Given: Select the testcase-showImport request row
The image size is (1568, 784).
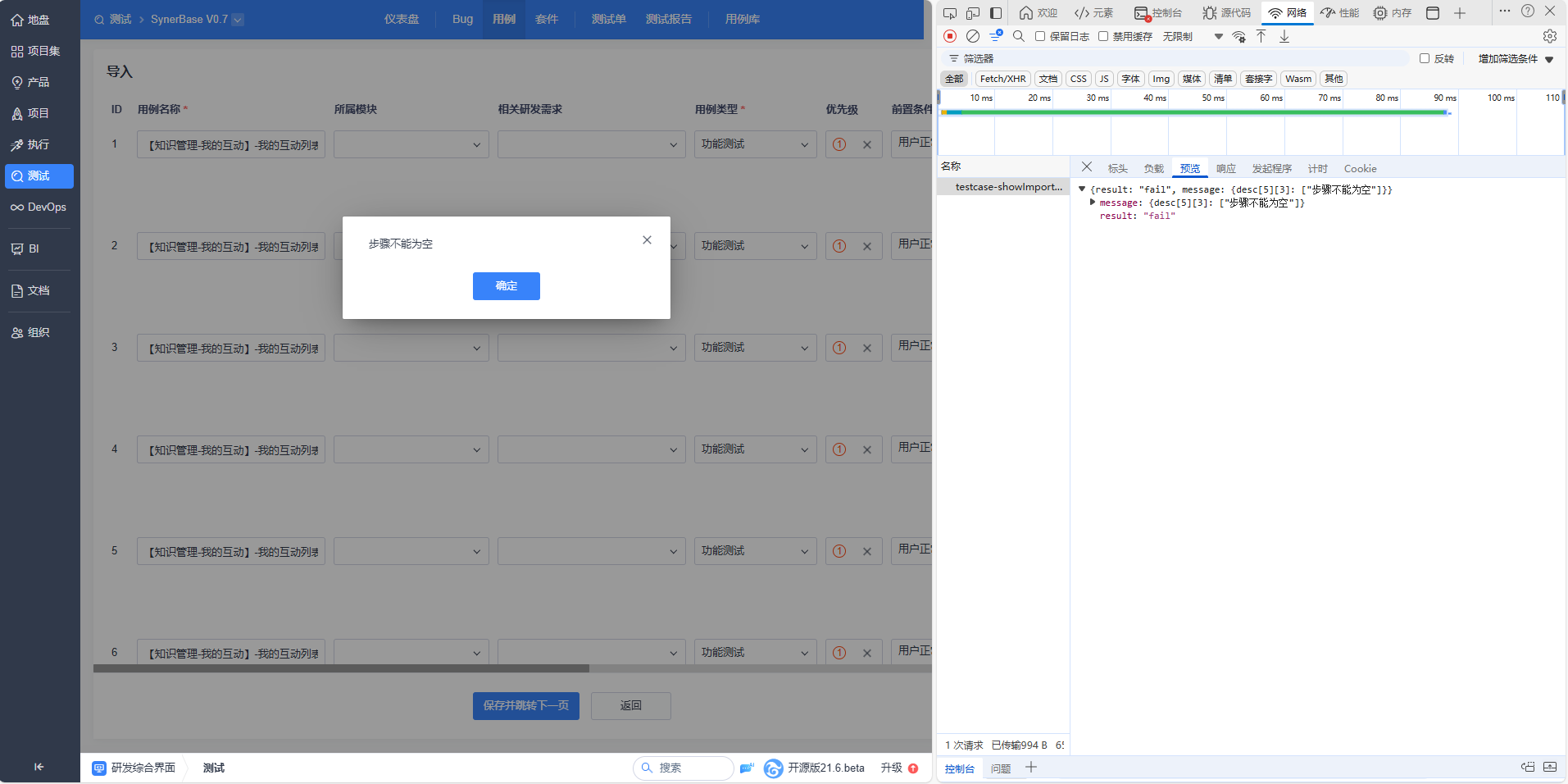Looking at the screenshot, I should pyautogui.click(x=1003, y=187).
